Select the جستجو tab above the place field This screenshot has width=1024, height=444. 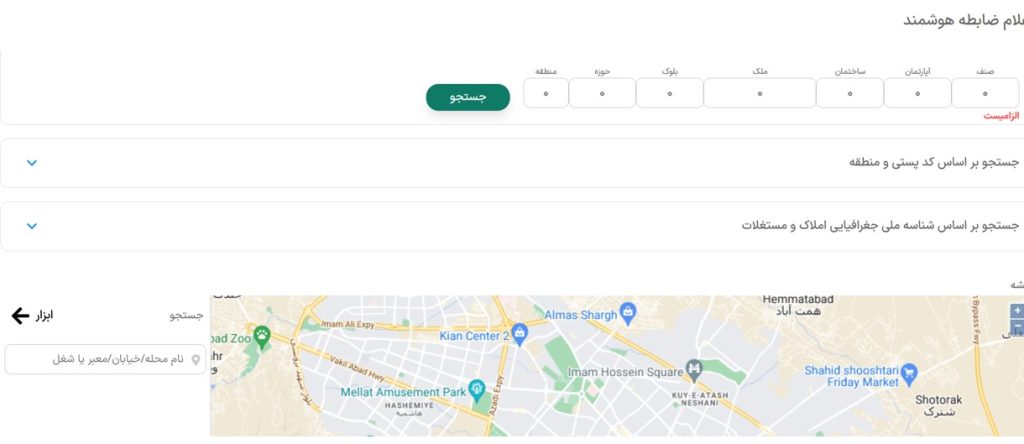tap(187, 316)
